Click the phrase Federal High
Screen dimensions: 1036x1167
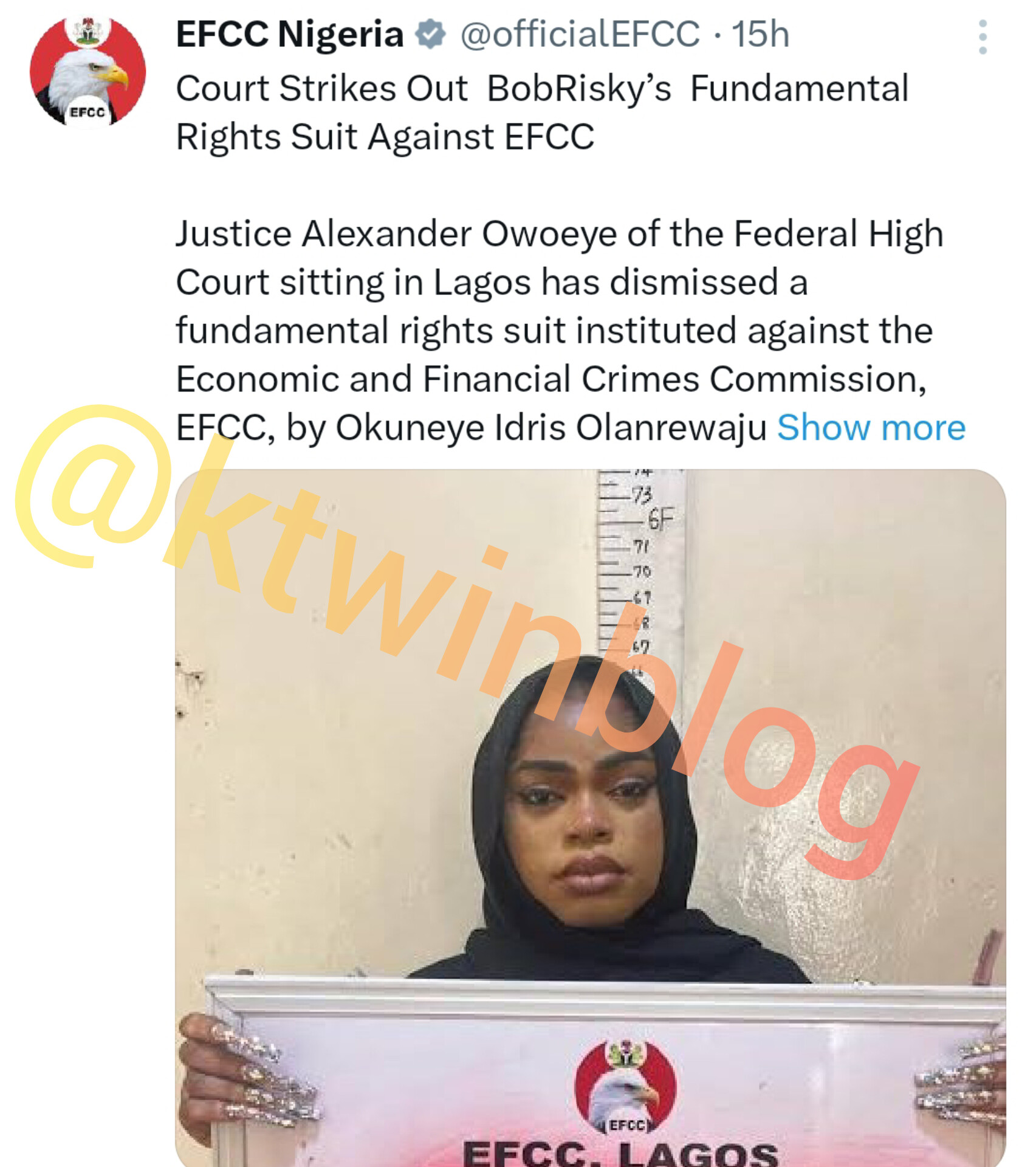[x=839, y=234]
